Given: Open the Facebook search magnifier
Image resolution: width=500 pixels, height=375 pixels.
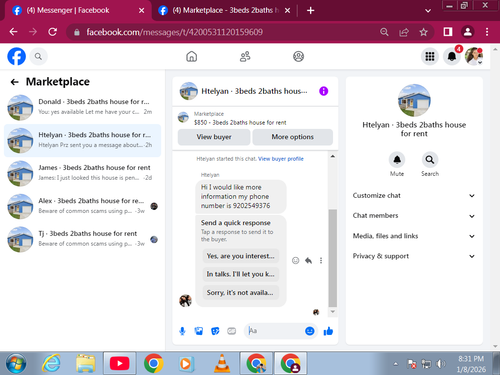Looking at the screenshot, I should 38,57.
